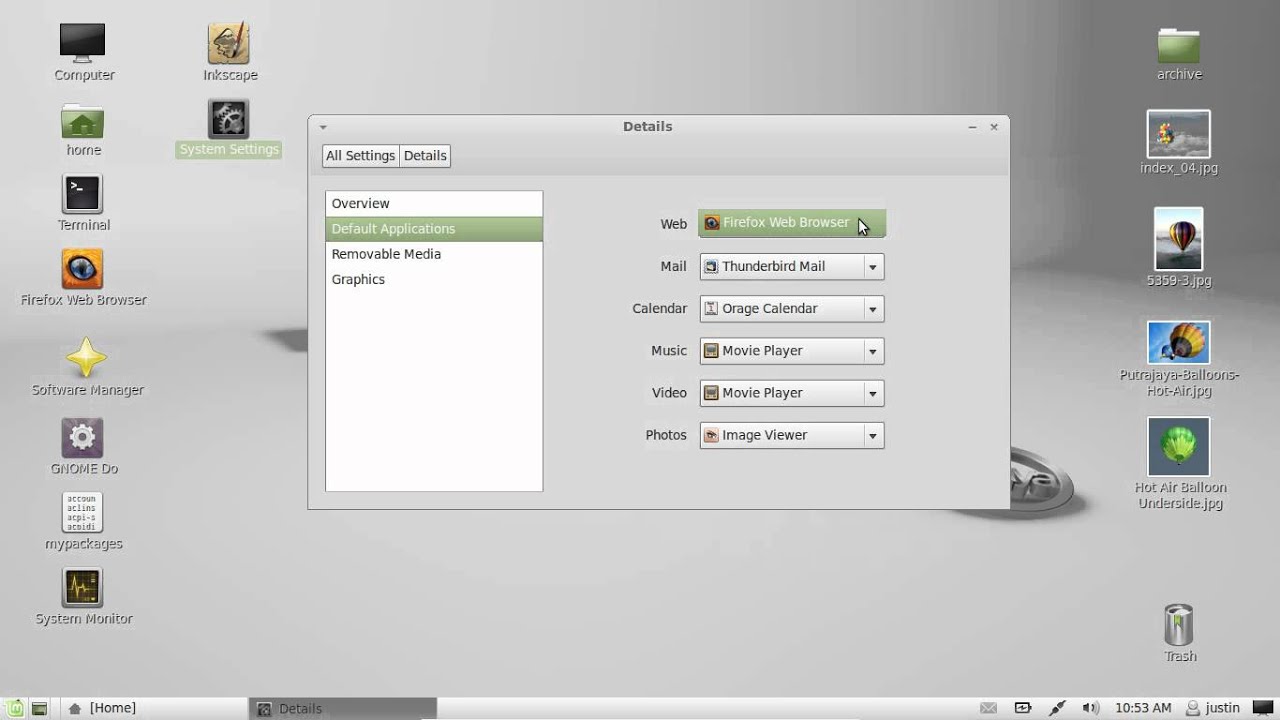The height and width of the screenshot is (720, 1280).
Task: Click the Details taskbar window button
Action: 343,708
